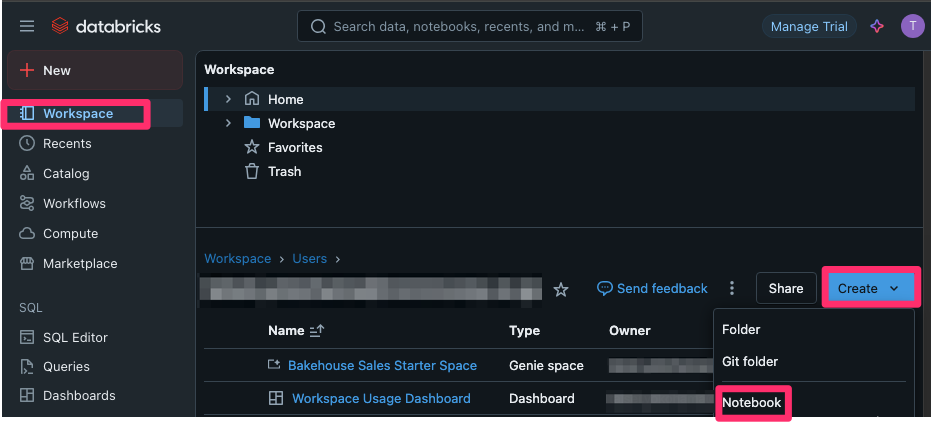Open Bakehouse Sales Starter Space link
Image resolution: width=931 pixels, height=422 pixels.
(382, 366)
